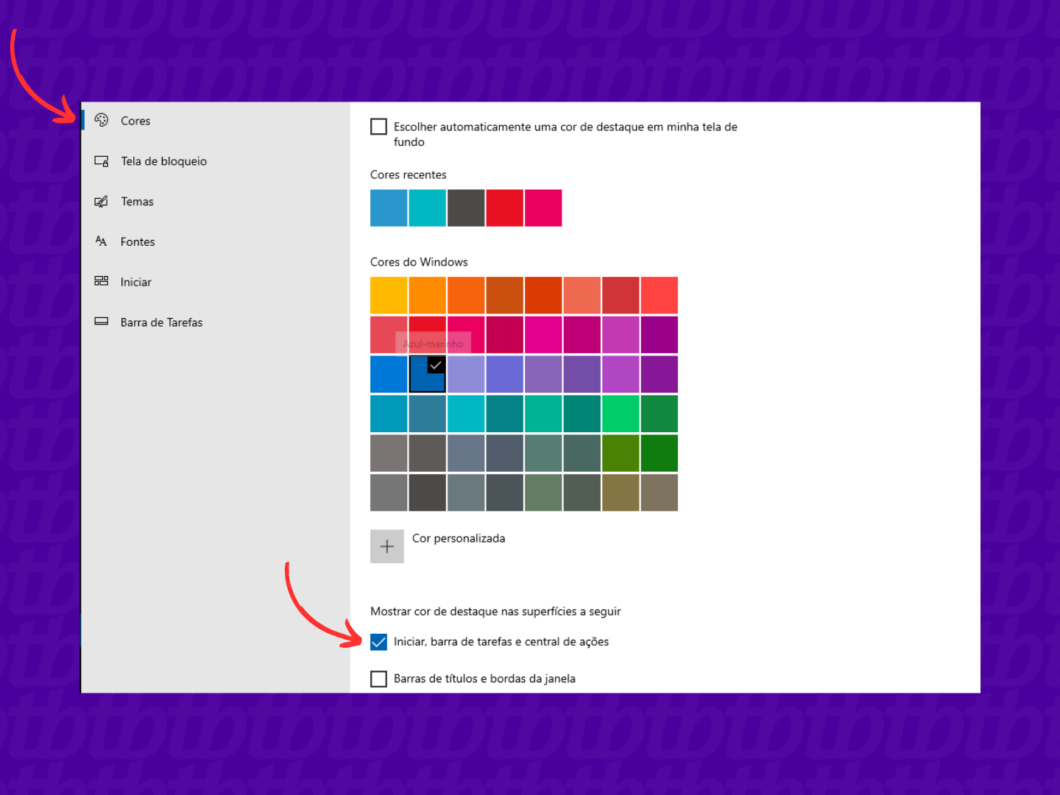Click the palette icon next to Cores
The height and width of the screenshot is (795, 1060).
tap(101, 120)
